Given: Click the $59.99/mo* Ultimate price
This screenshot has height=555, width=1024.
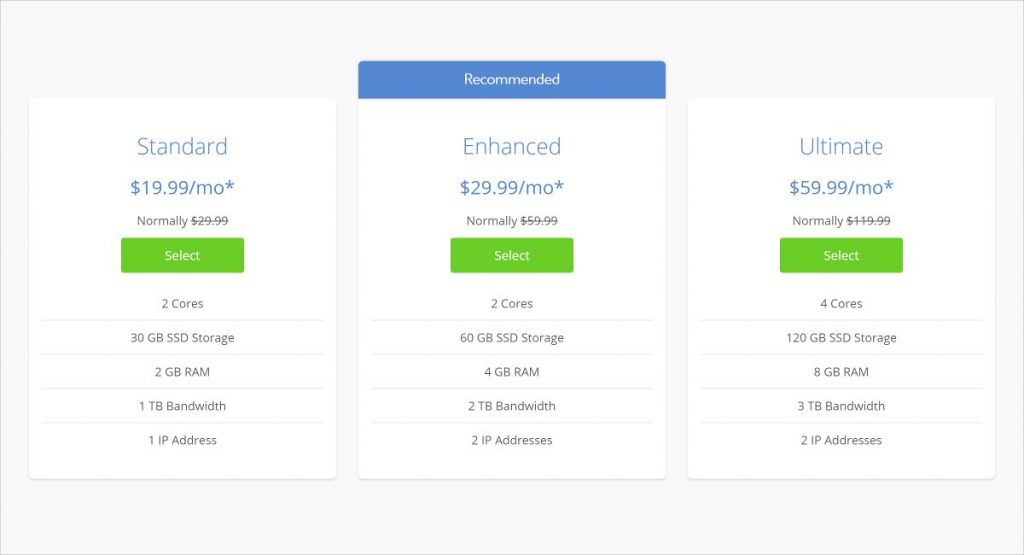Looking at the screenshot, I should (841, 187).
